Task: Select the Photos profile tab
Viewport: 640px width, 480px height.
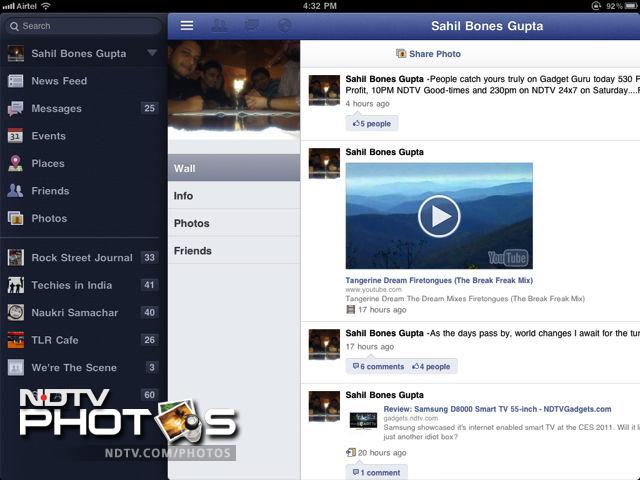Action: point(234,222)
